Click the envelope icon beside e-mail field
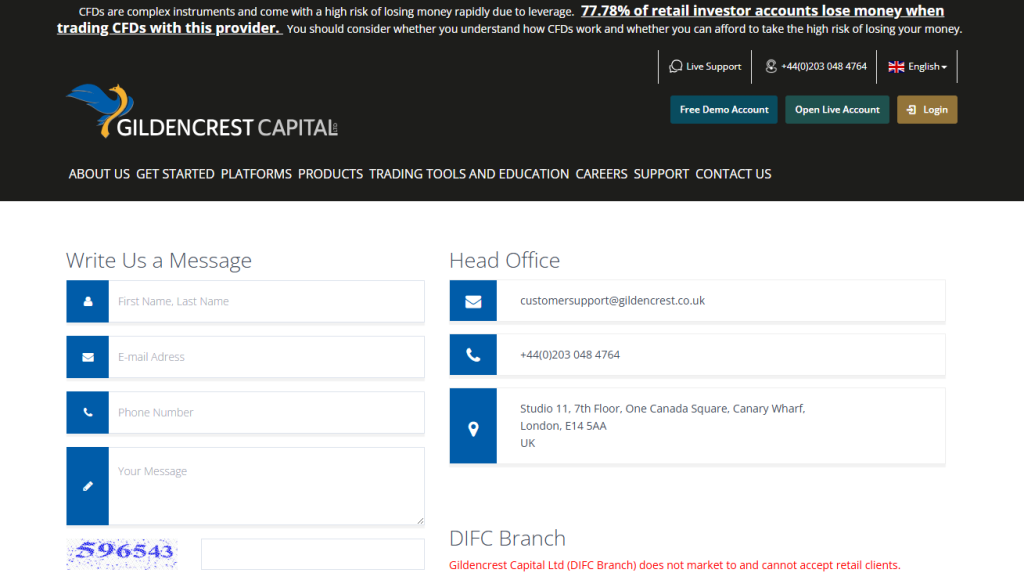 click(x=88, y=357)
